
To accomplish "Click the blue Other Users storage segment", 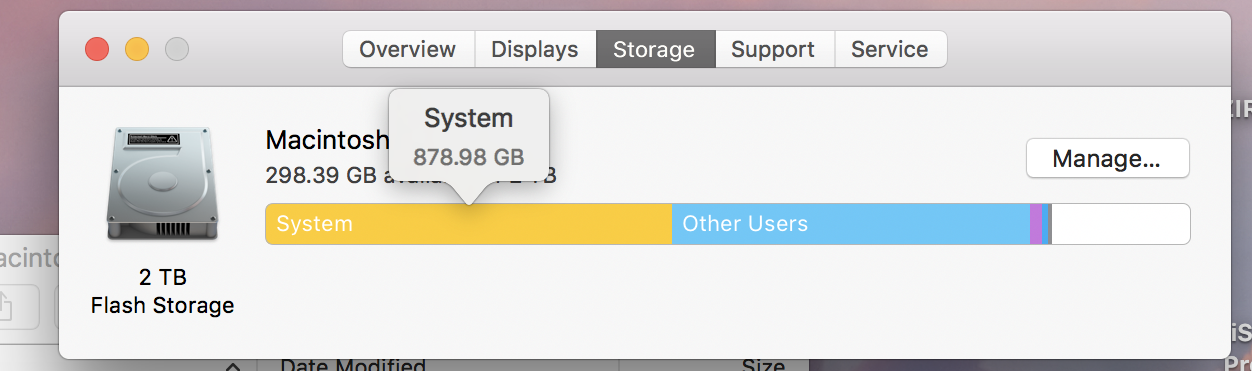I will [x=850, y=224].
